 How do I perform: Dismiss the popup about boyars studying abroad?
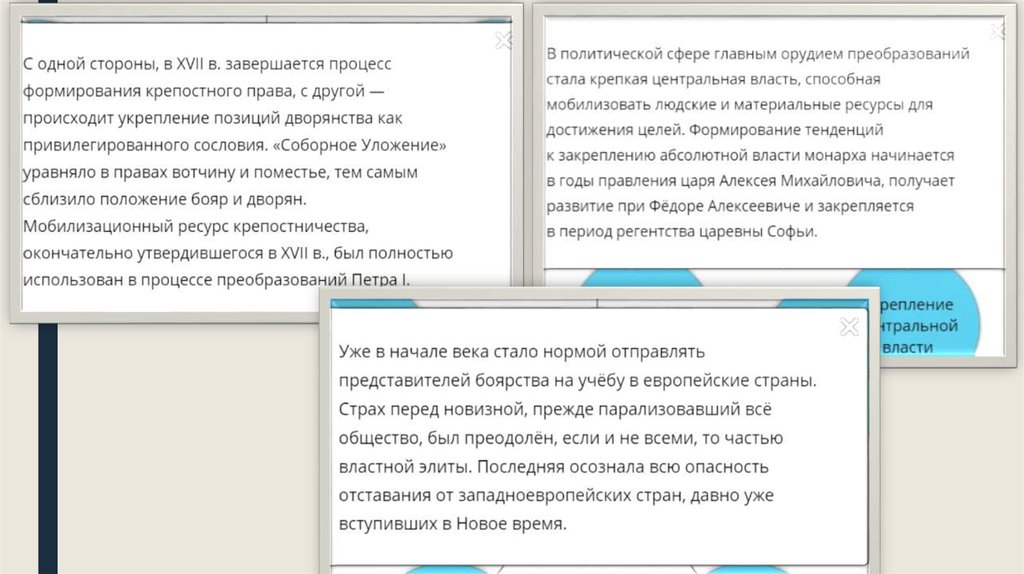(x=848, y=327)
